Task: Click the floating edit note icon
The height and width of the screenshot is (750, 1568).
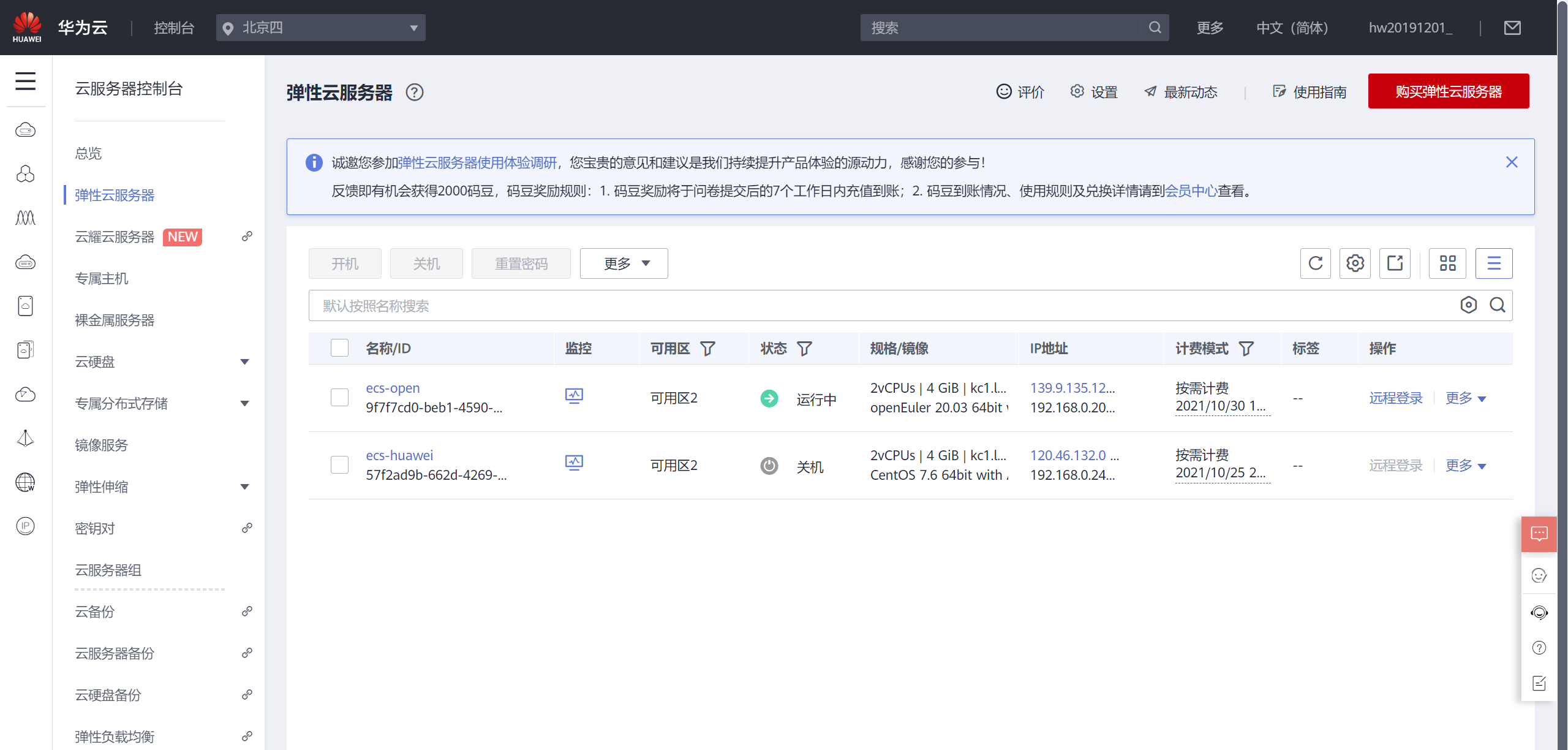Action: pos(1539,683)
